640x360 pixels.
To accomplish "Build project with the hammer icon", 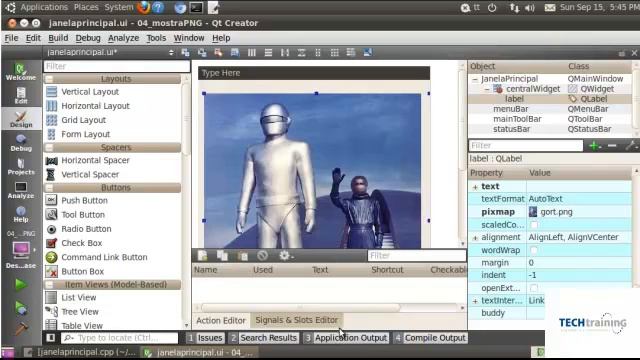I will (21, 329).
